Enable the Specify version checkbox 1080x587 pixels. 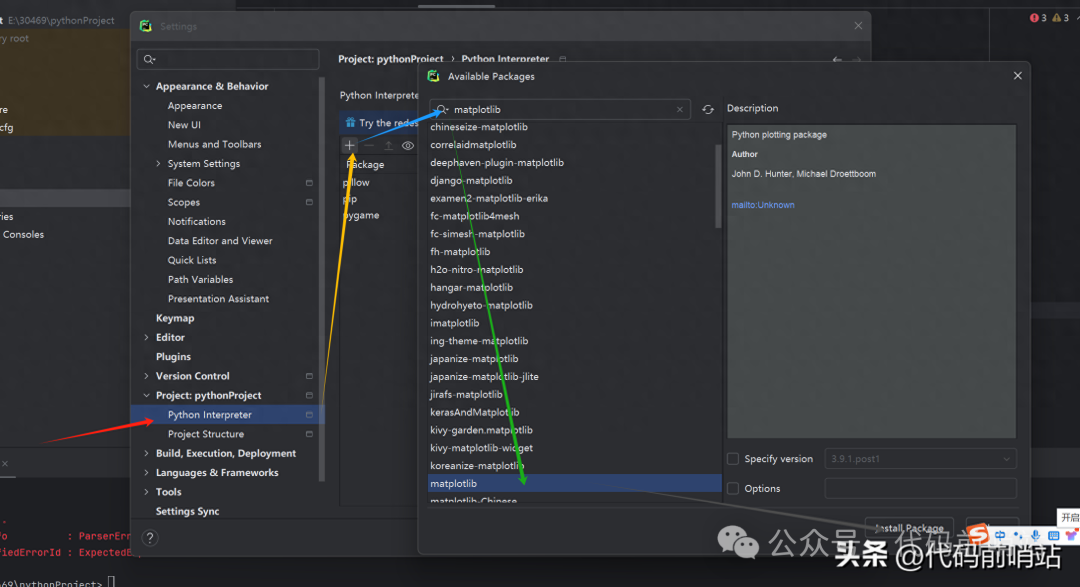733,459
